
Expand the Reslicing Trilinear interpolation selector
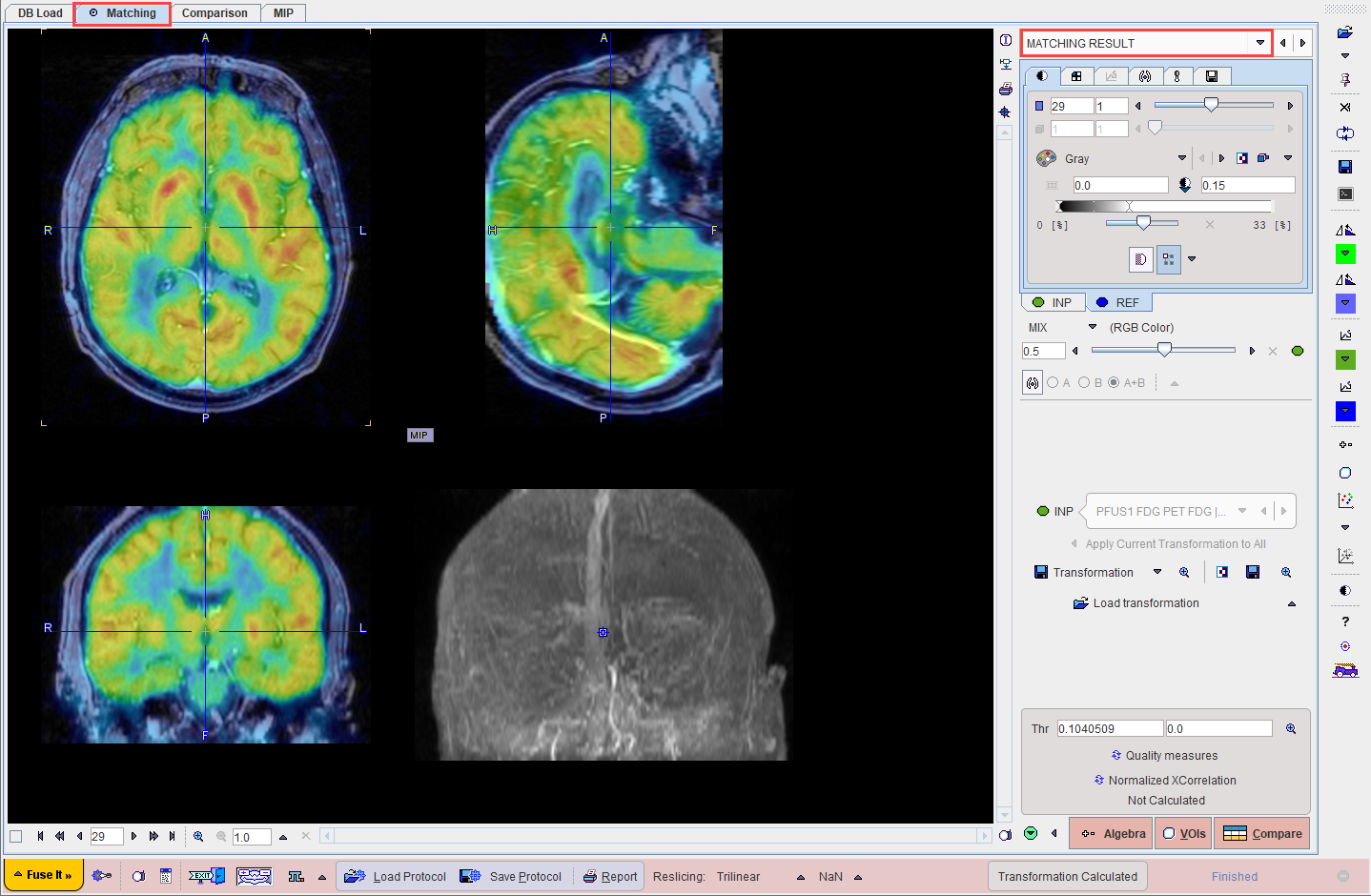801,877
